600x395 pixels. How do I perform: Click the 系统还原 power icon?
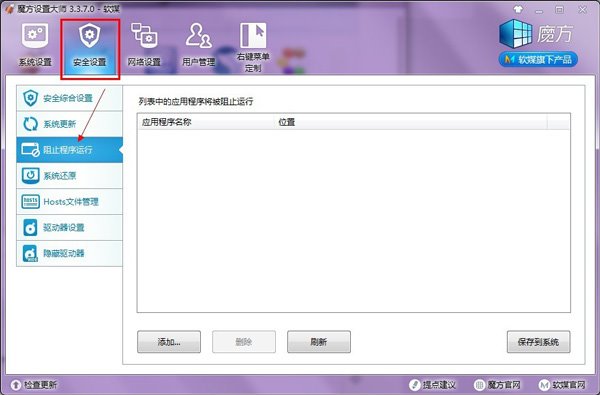tap(30, 176)
